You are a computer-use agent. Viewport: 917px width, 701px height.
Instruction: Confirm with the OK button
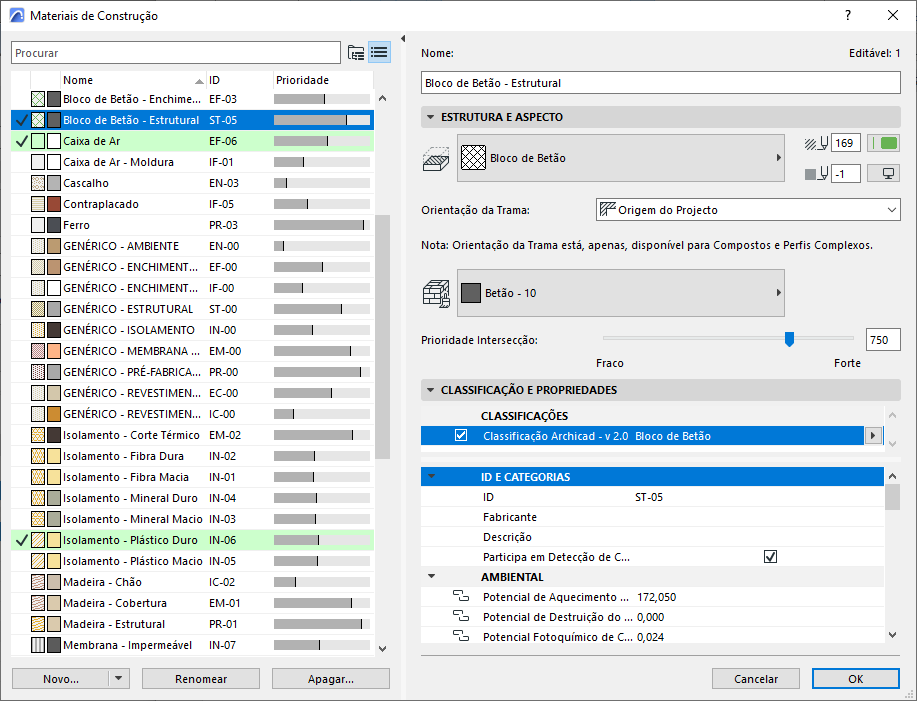tap(856, 679)
